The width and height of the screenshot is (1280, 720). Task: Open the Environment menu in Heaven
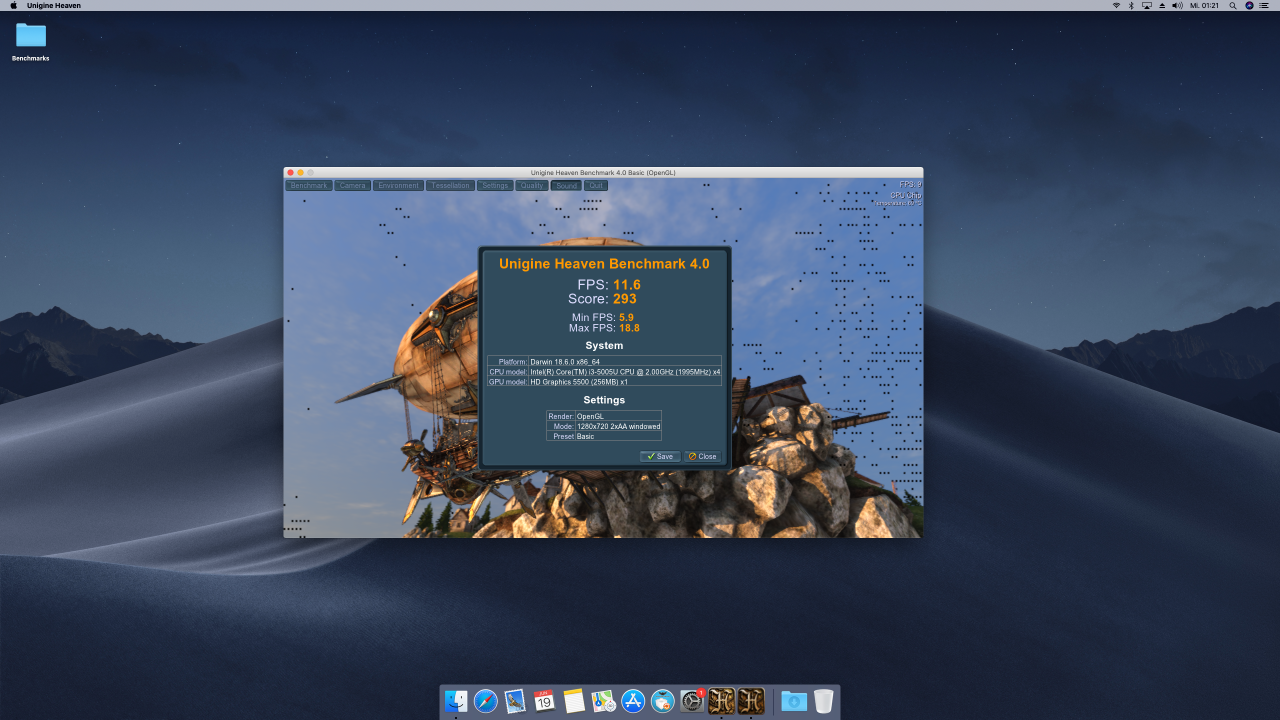(x=398, y=186)
